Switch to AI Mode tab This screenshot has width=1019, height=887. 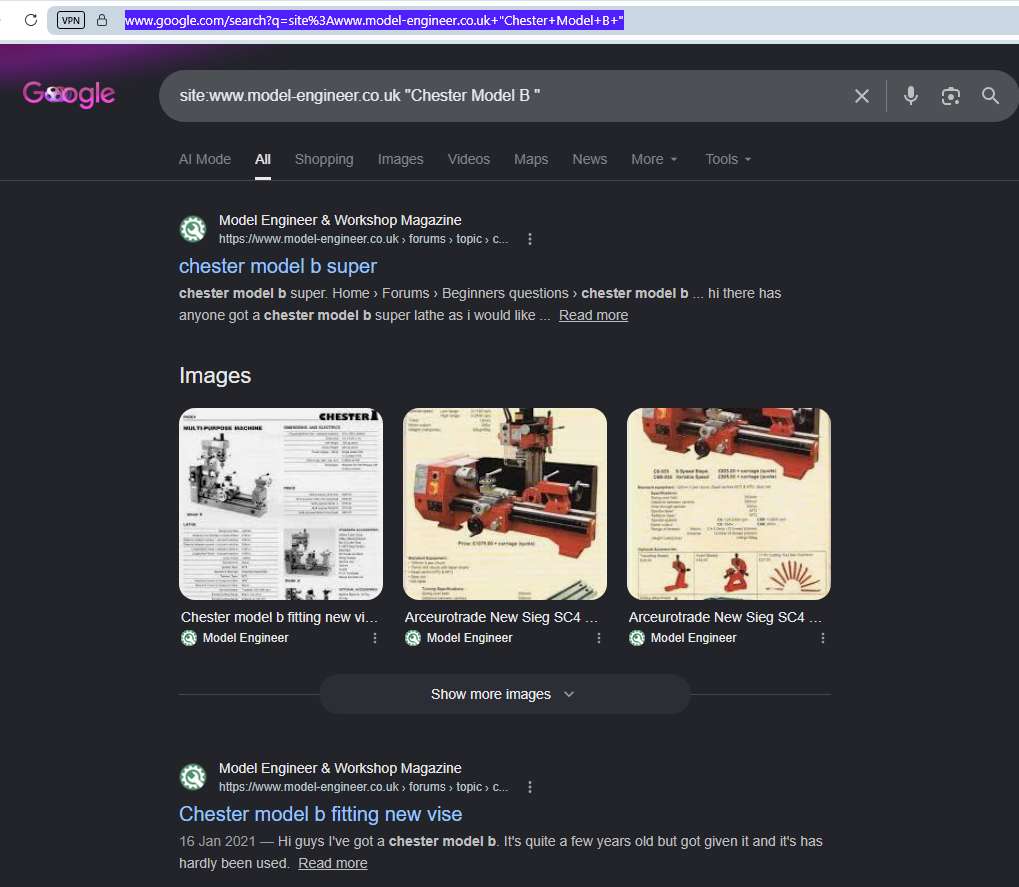pyautogui.click(x=205, y=159)
